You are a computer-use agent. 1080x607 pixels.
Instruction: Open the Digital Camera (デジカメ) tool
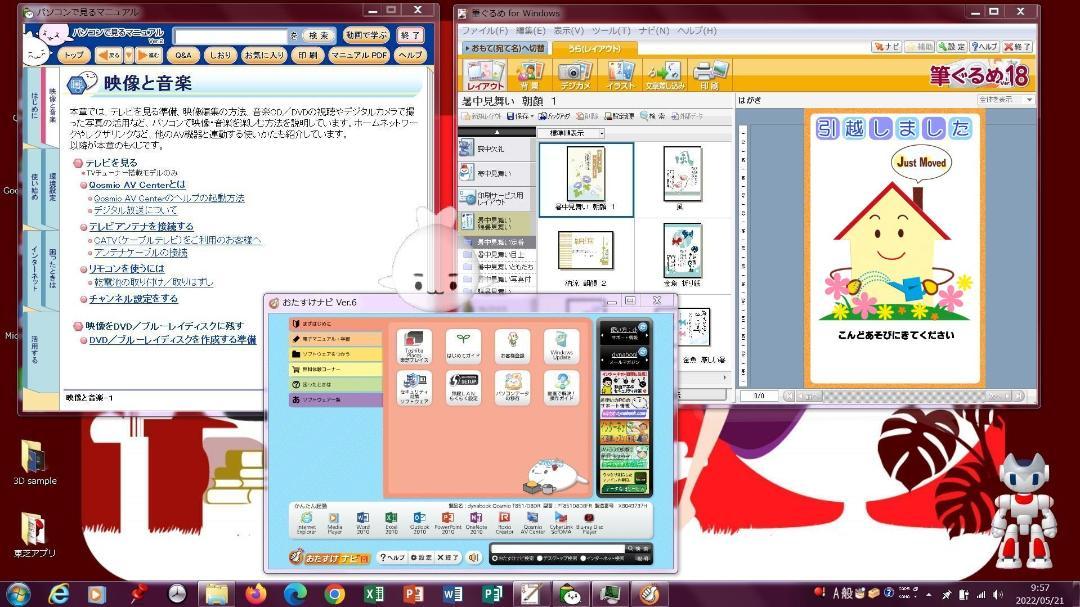pos(574,75)
